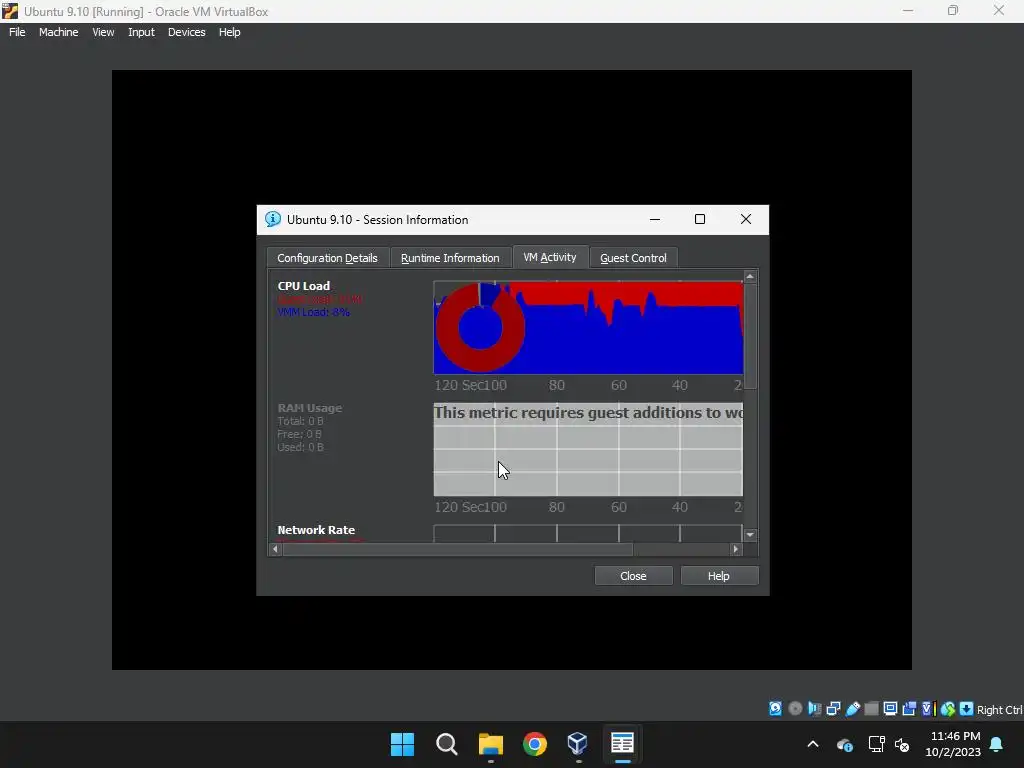Click the vertical scrollbar up arrow
The height and width of the screenshot is (768, 1024).
(750, 277)
